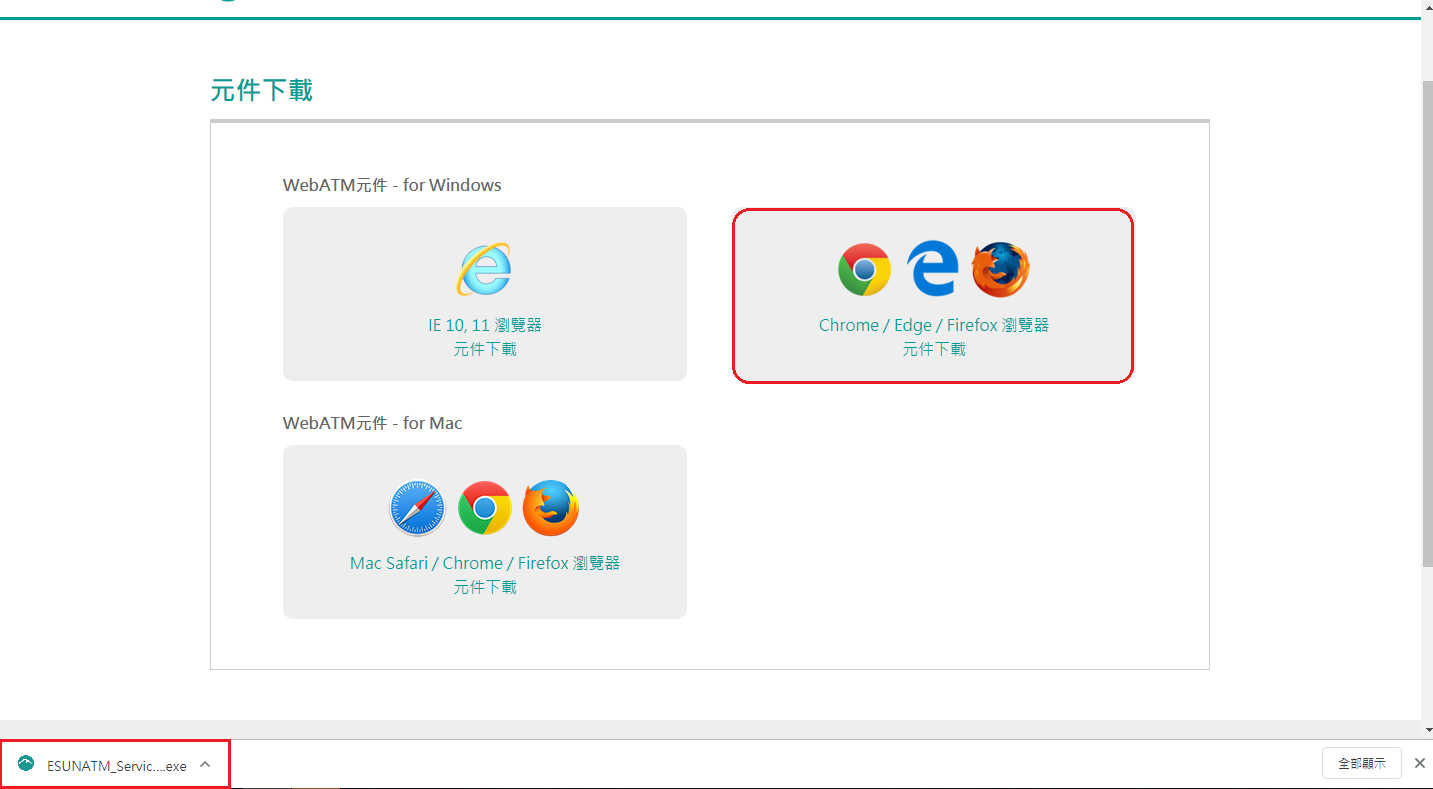Click the Internet Explorer icon in Windows section
The height and width of the screenshot is (789, 1433).
click(x=484, y=270)
